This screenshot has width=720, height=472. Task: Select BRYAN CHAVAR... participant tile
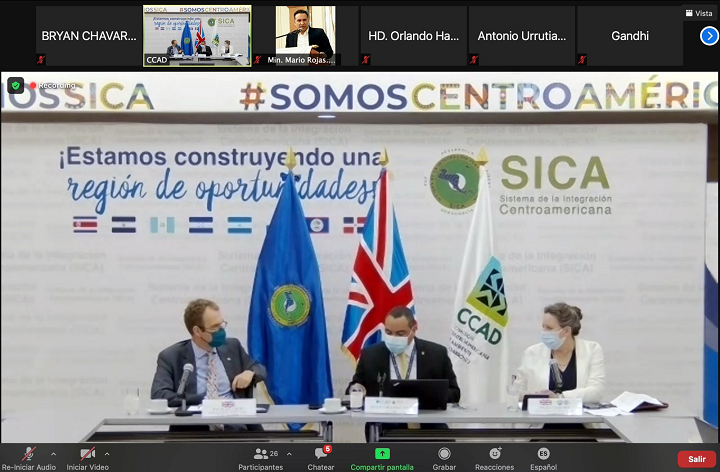pyautogui.click(x=89, y=36)
